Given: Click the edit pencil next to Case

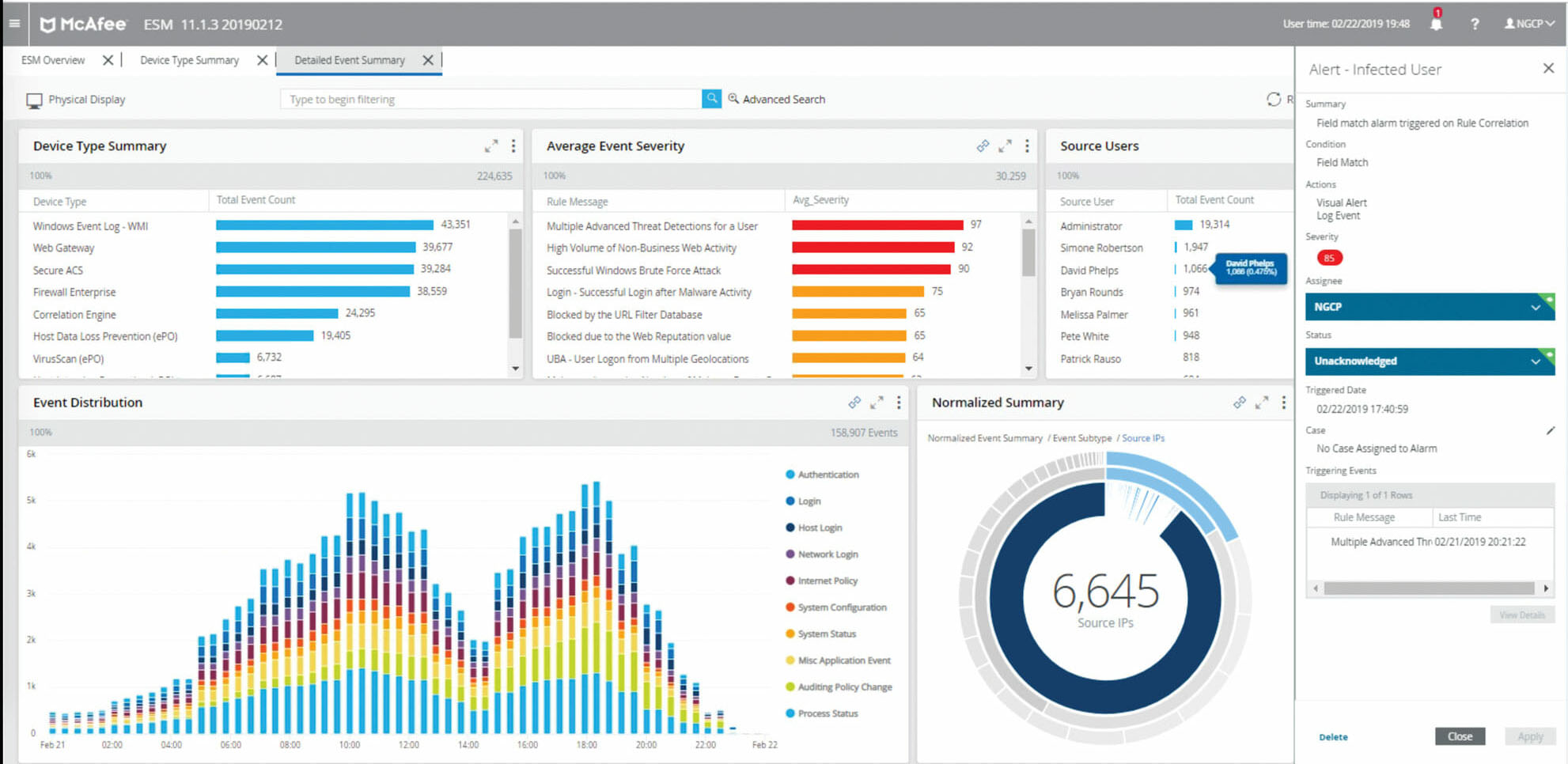Looking at the screenshot, I should (x=1552, y=430).
